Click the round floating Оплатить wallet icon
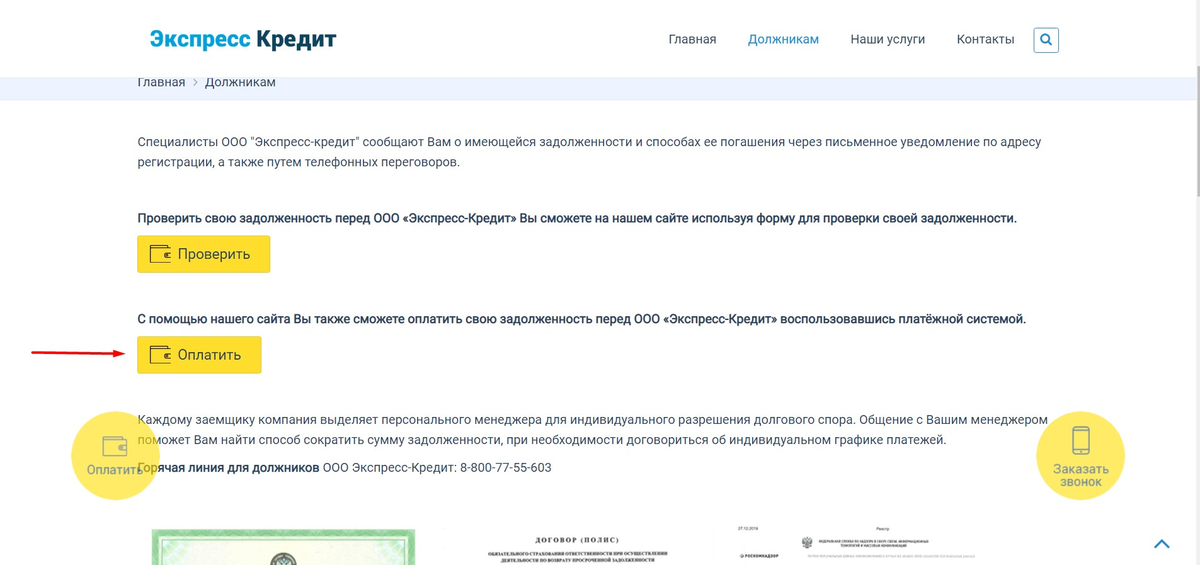1200x565 pixels. coord(115,446)
